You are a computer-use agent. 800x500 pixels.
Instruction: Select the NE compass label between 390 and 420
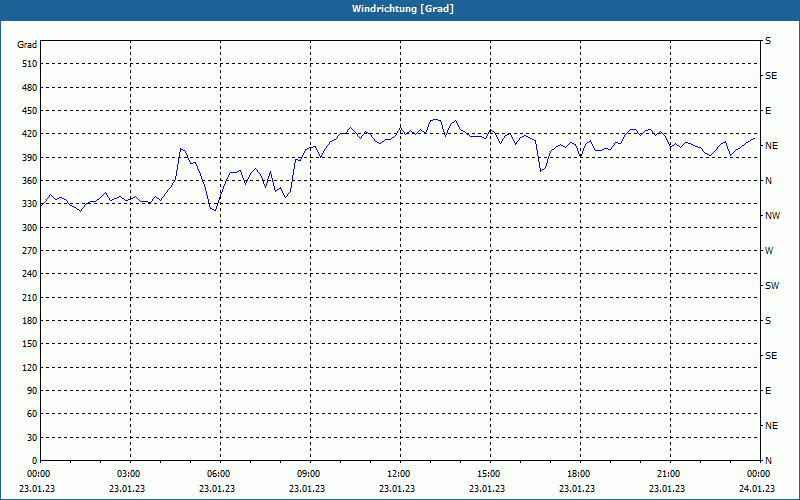pos(772,146)
